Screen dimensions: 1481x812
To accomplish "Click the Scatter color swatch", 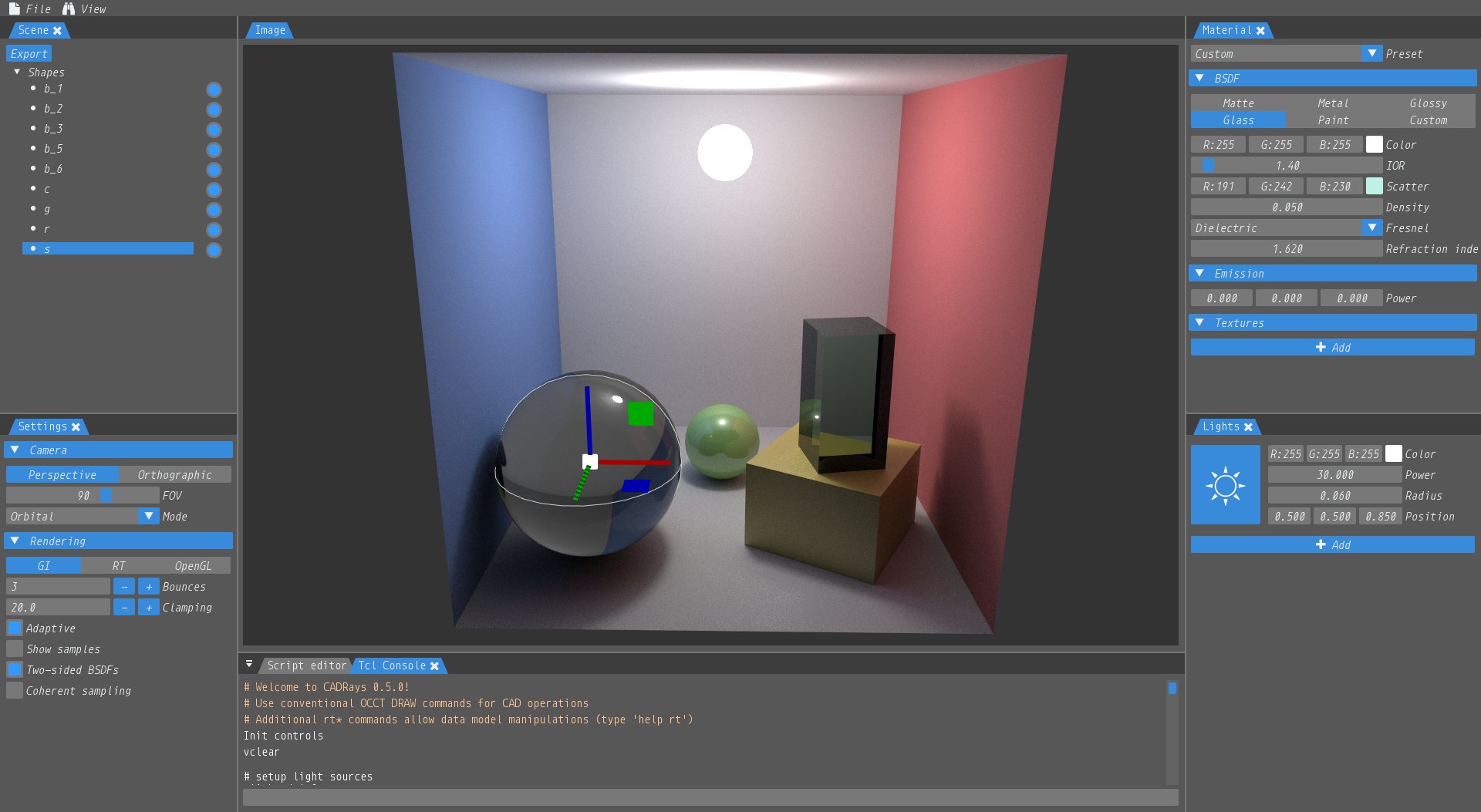I will coord(1374,187).
